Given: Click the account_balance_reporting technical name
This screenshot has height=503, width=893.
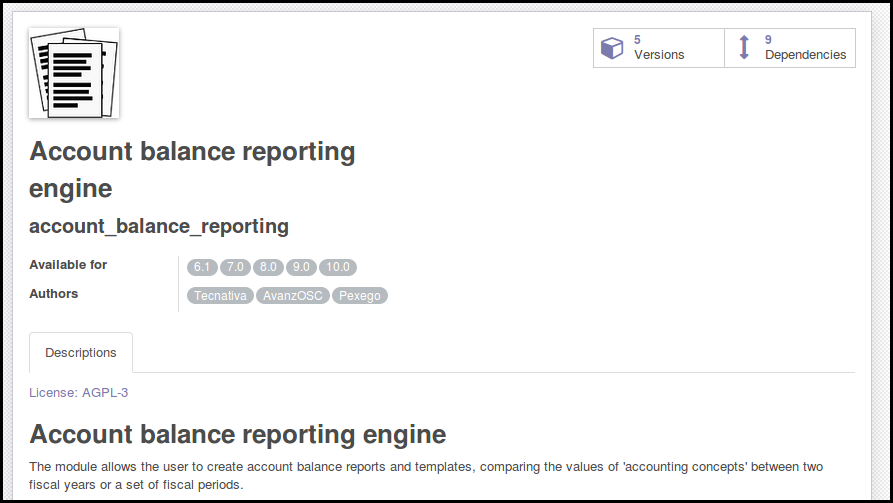Looking at the screenshot, I should 159,227.
